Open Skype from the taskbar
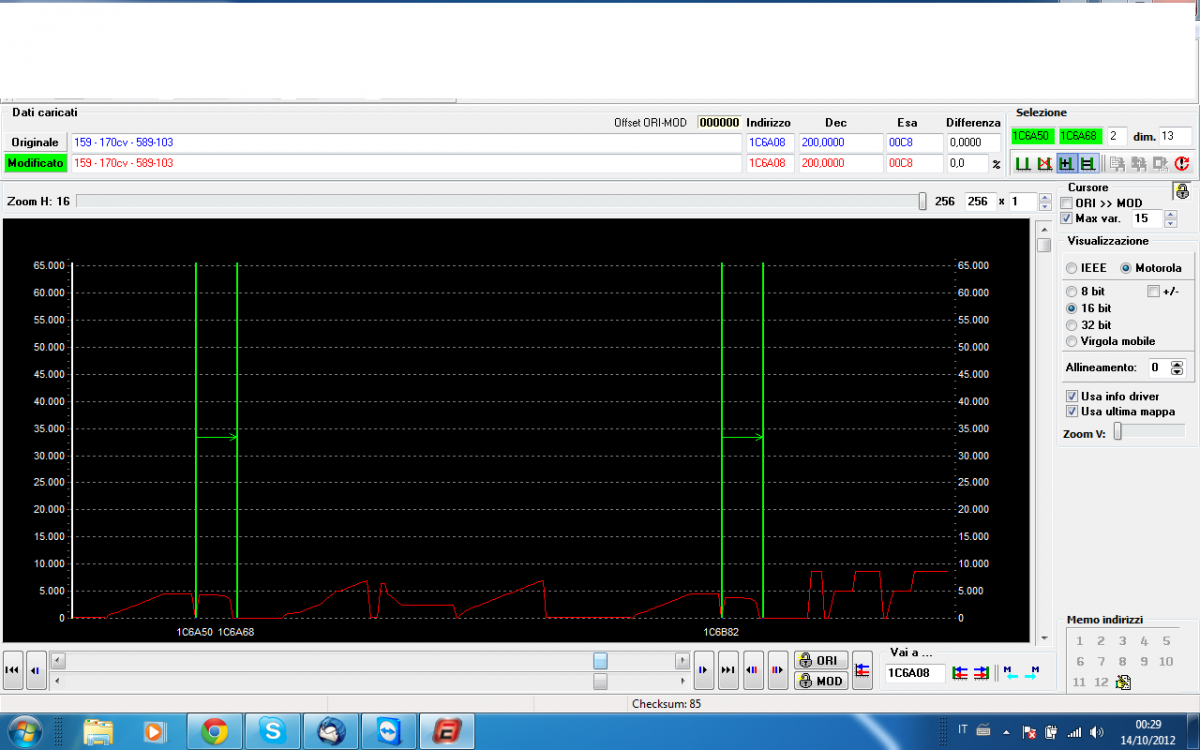Screen dimensions: 1200x750 pyautogui.click(x=272, y=731)
